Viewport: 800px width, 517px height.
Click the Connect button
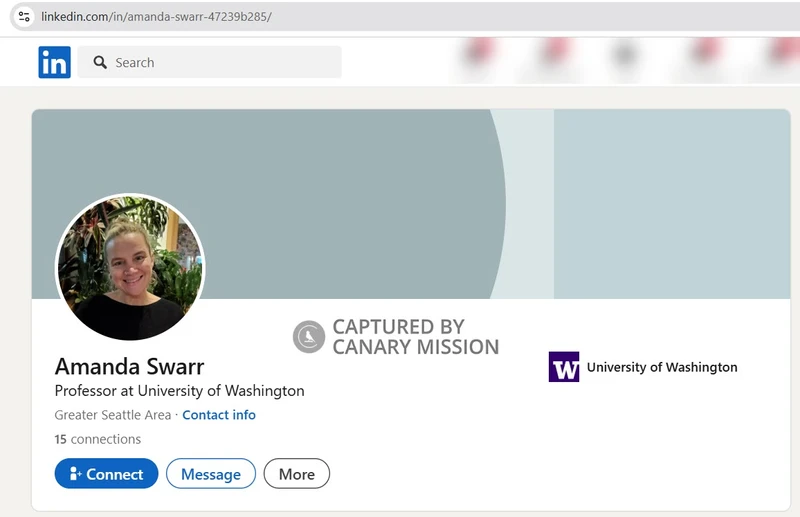tap(106, 474)
